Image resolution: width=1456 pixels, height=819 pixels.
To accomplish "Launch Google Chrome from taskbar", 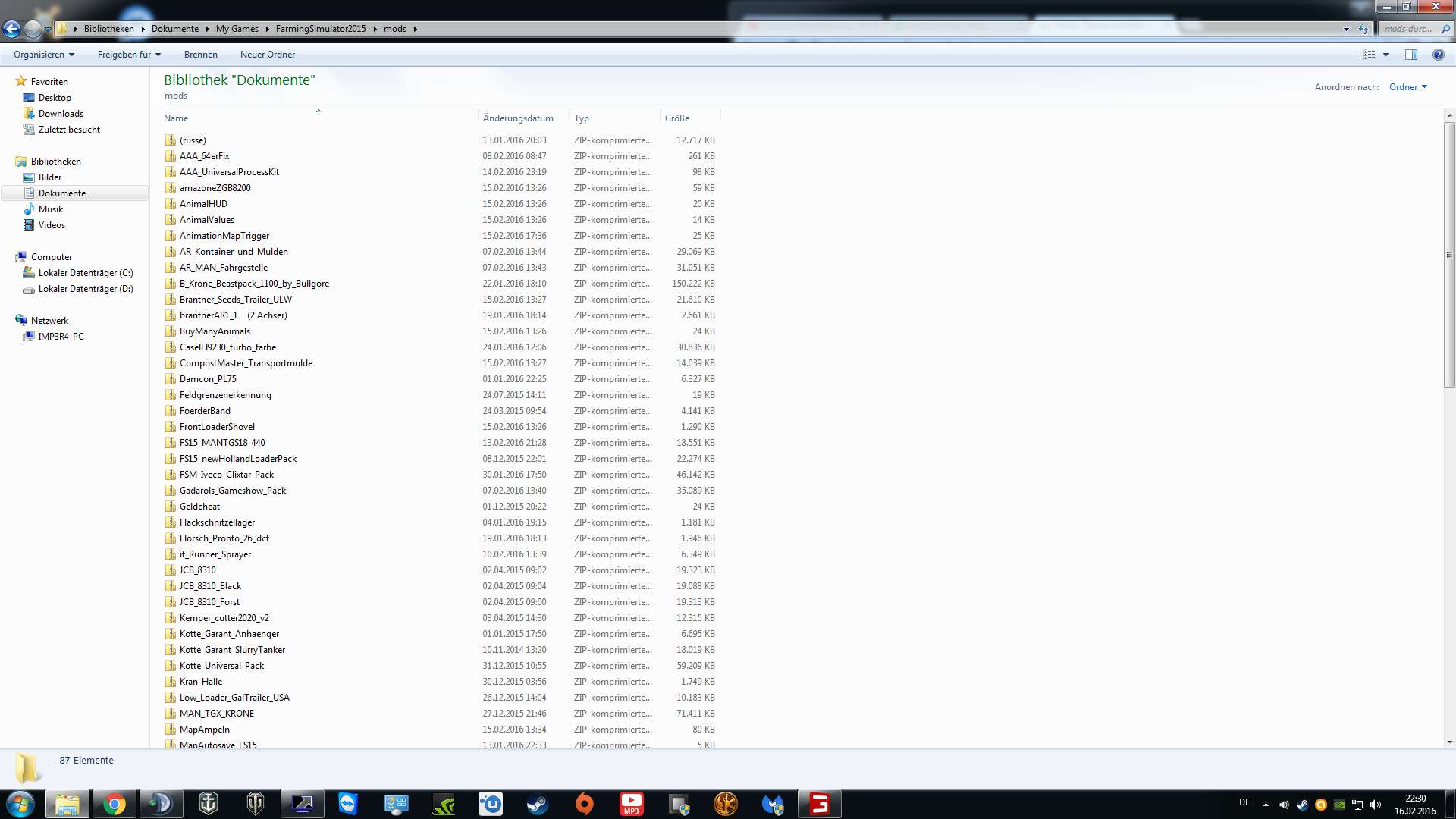I will (x=115, y=804).
